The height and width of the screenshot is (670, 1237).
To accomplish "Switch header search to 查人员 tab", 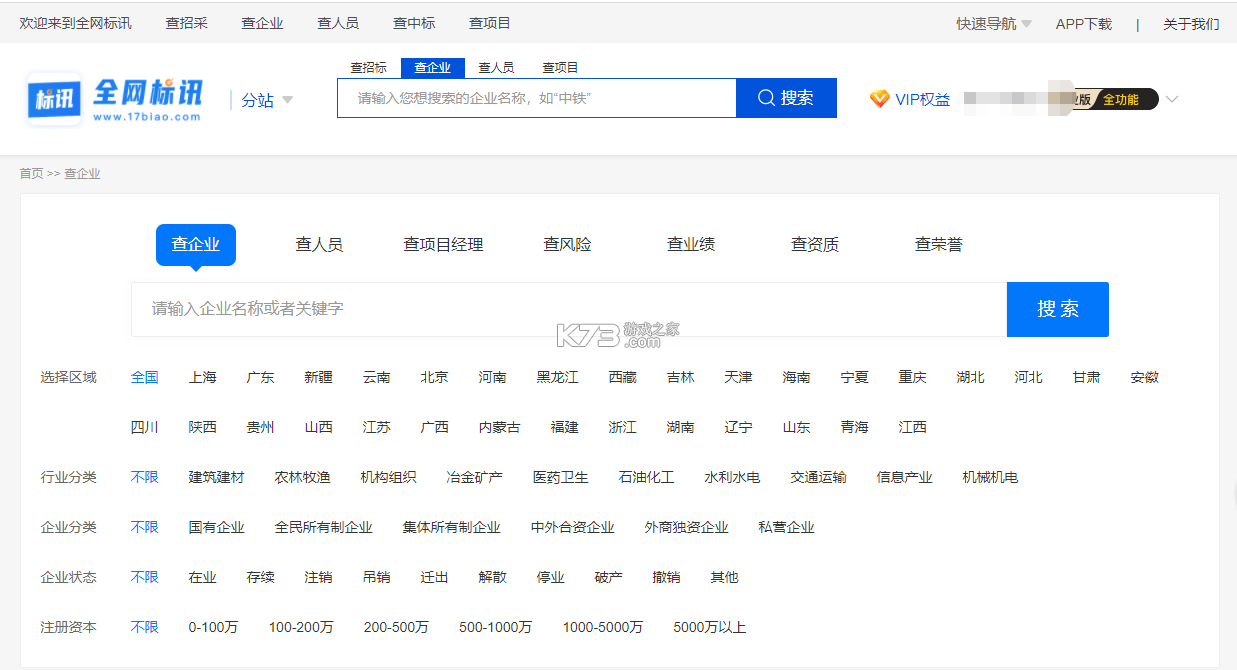I will coord(496,67).
